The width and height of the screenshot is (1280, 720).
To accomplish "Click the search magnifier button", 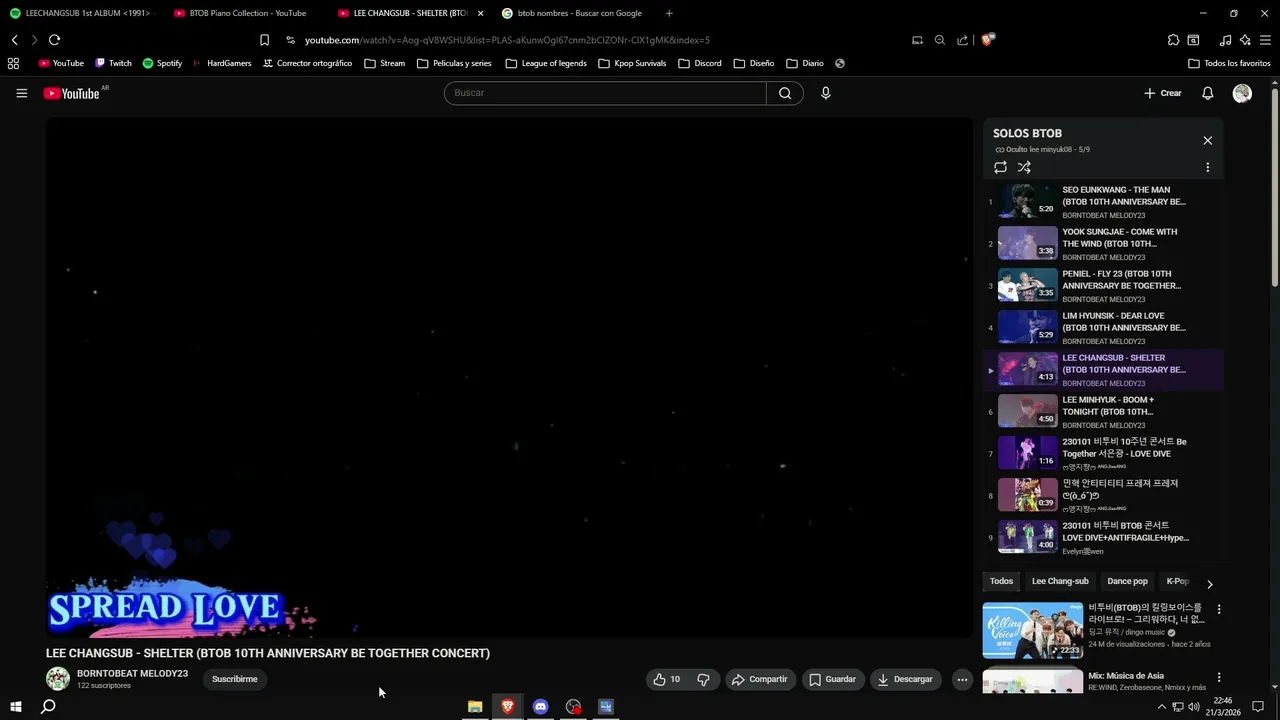I will tap(785, 93).
